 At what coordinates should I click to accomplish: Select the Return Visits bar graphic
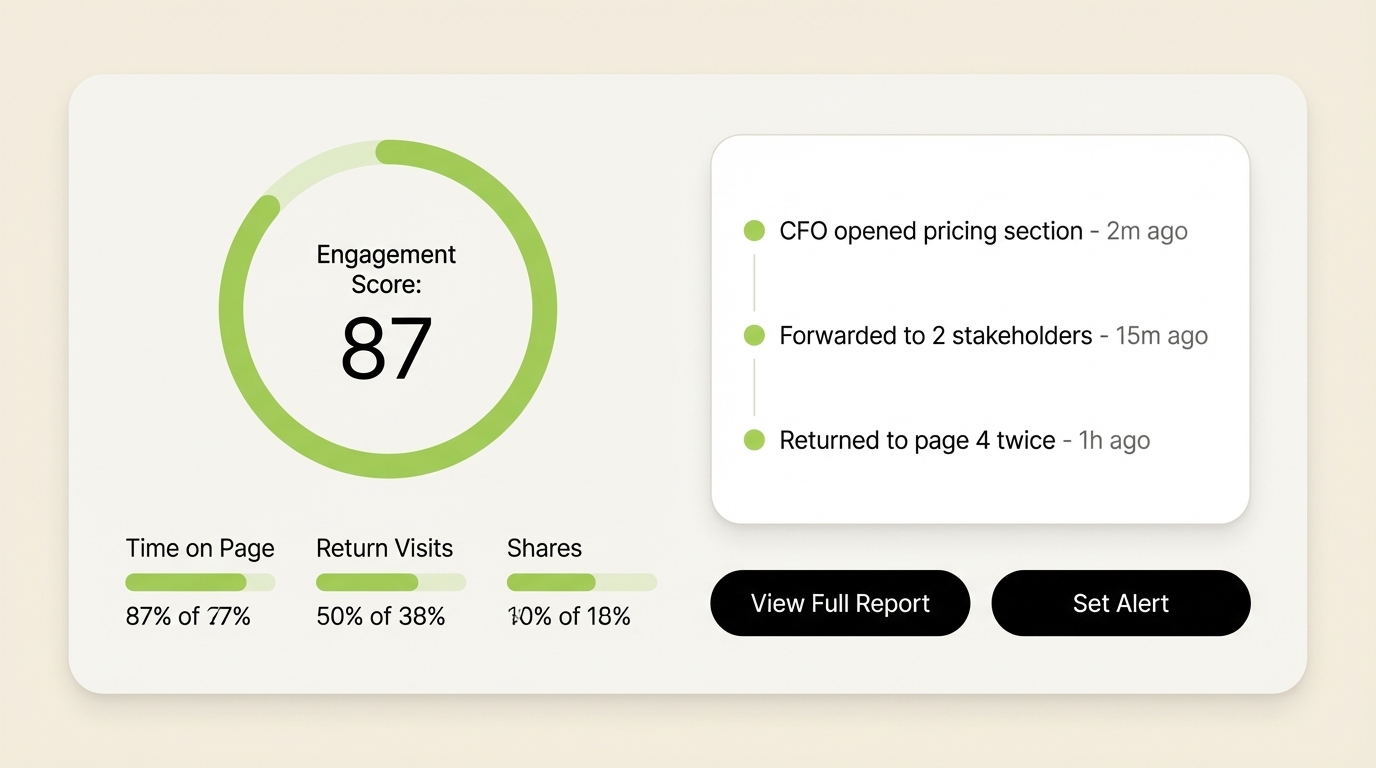[390, 581]
